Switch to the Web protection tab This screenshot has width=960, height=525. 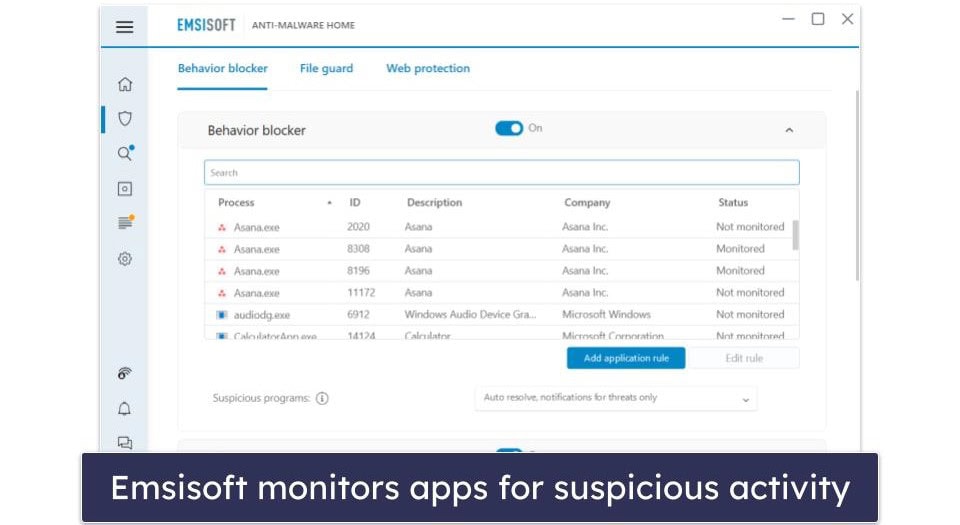click(x=428, y=69)
